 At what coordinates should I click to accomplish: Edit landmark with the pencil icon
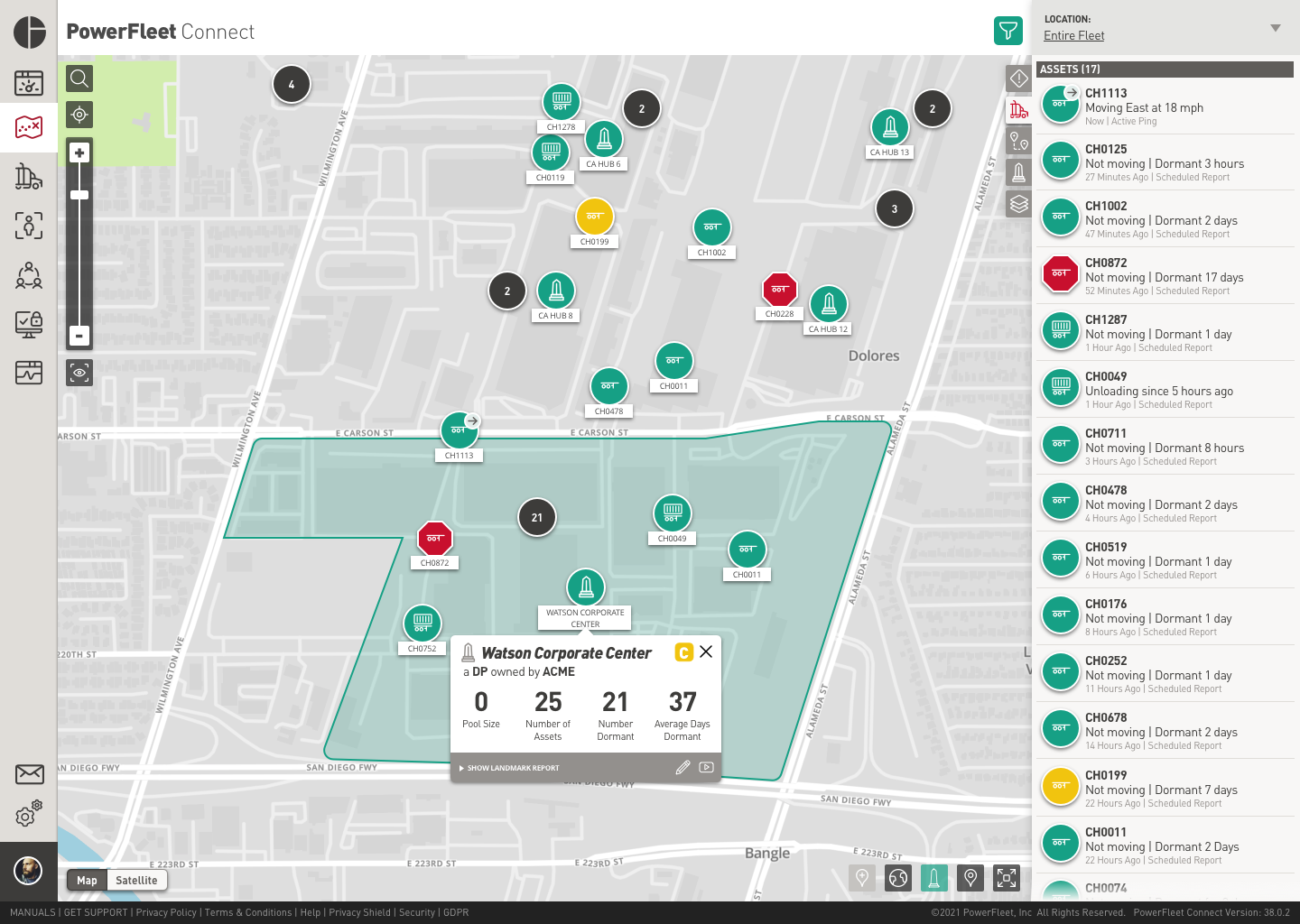click(682, 767)
